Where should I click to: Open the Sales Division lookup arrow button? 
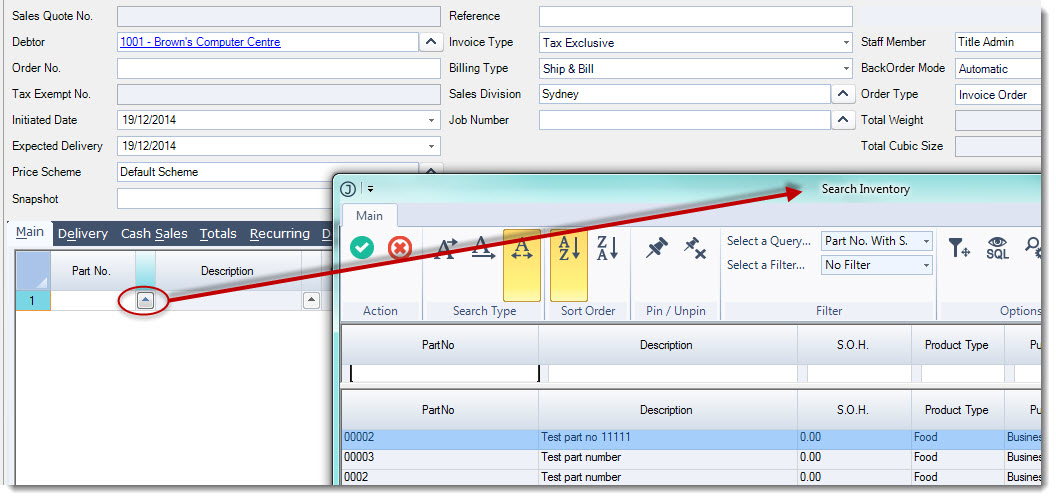(x=842, y=94)
